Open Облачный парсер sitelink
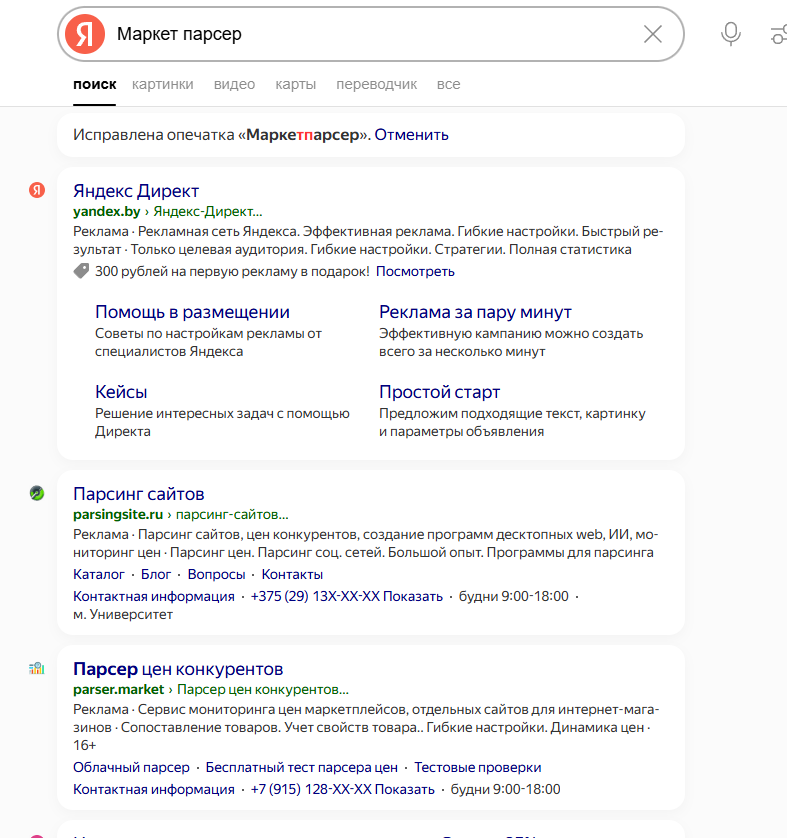787x838 pixels. tap(131, 767)
